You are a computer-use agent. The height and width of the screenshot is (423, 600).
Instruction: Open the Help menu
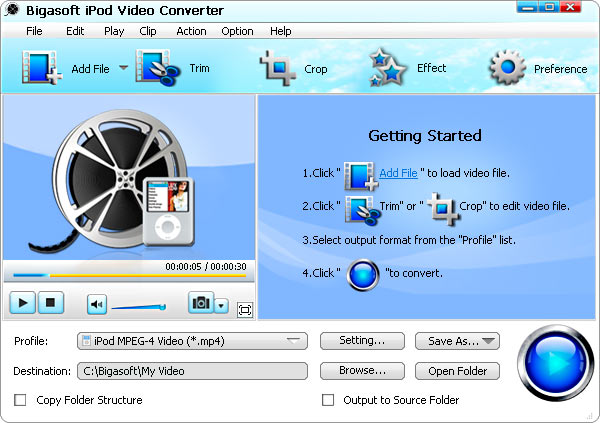pyautogui.click(x=280, y=31)
